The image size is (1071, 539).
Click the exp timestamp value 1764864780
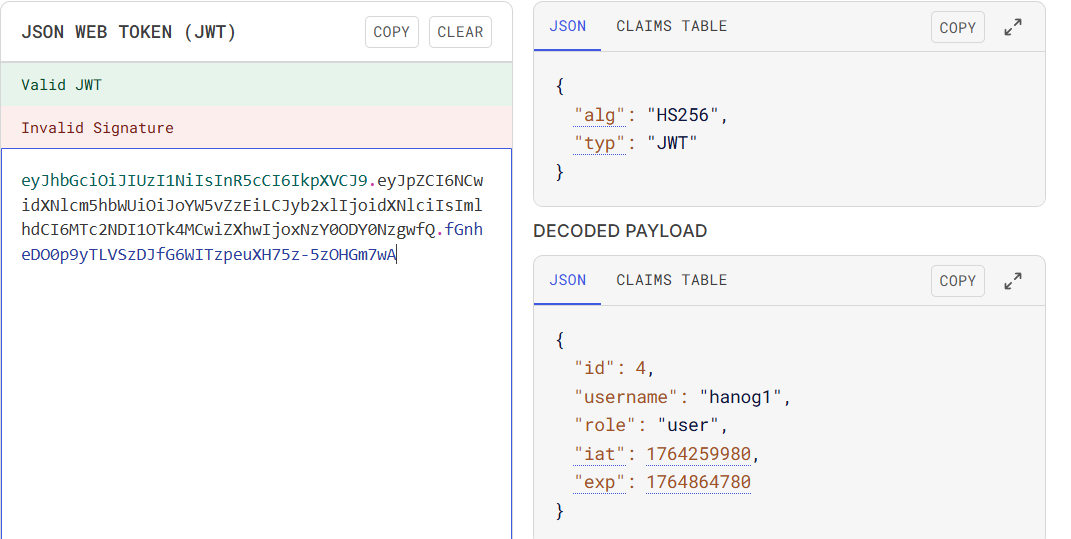698,483
